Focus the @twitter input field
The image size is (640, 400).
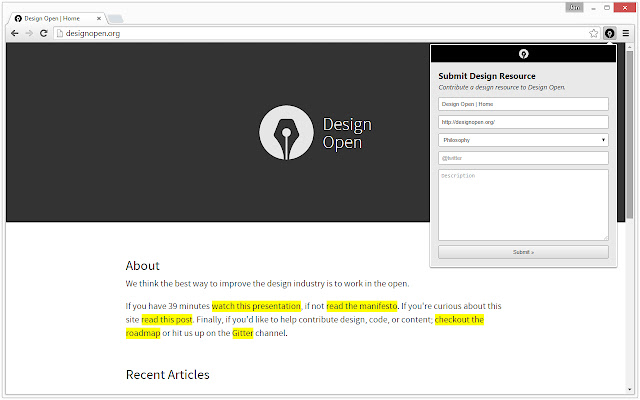(523, 158)
